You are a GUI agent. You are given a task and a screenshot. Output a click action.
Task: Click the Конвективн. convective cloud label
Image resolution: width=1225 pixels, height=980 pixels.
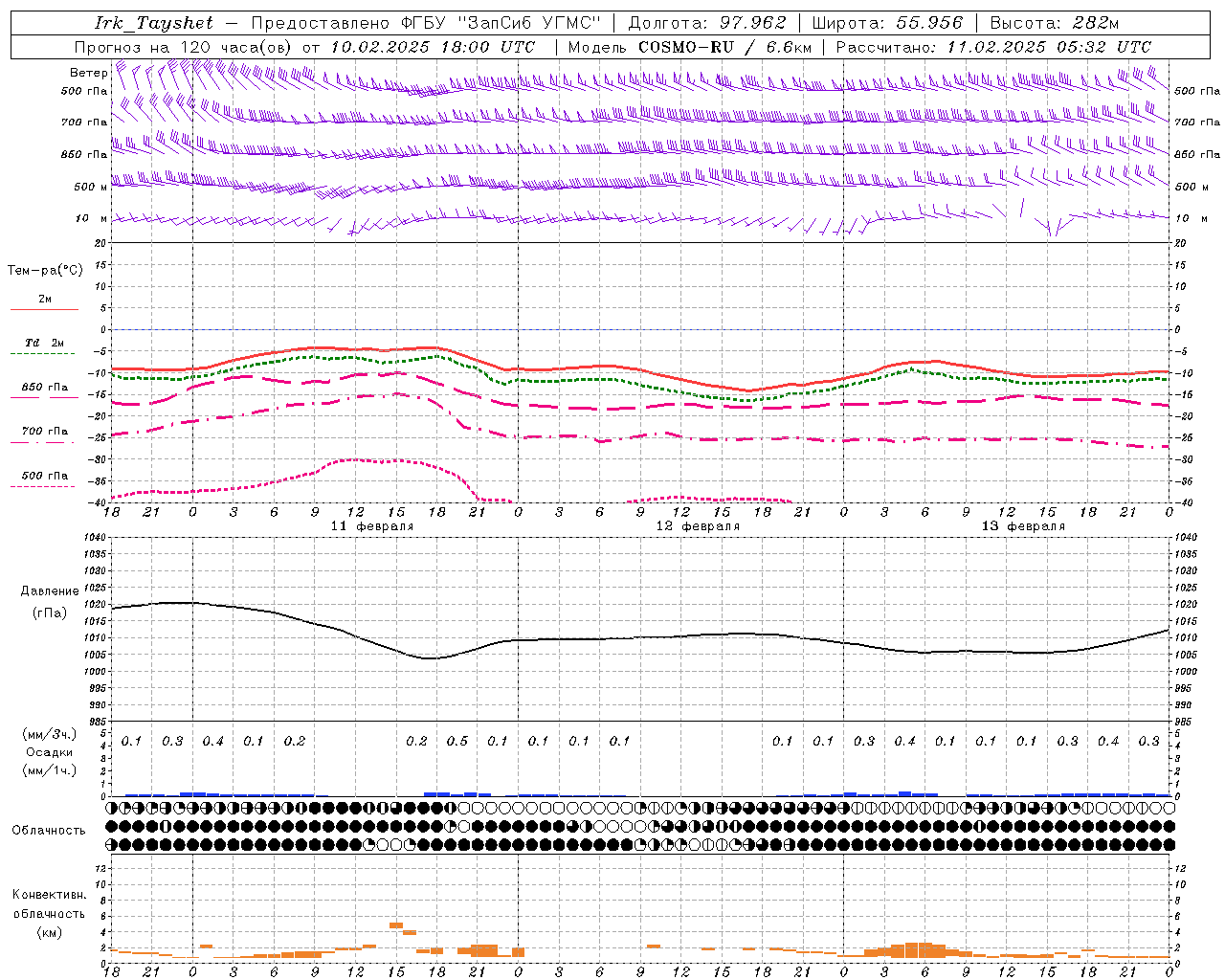coord(49,895)
